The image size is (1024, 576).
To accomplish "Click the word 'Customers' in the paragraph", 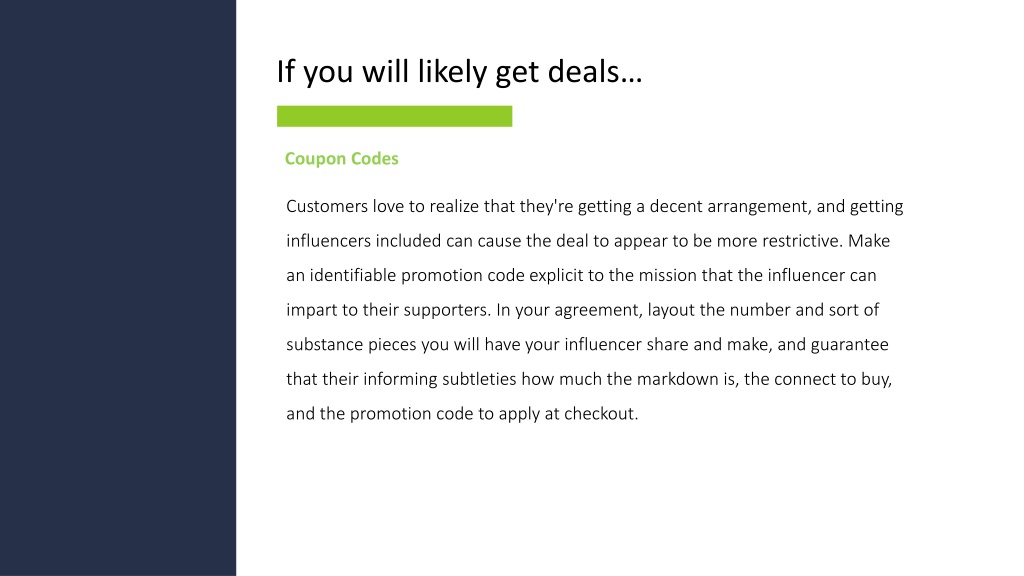I will 327,206.
